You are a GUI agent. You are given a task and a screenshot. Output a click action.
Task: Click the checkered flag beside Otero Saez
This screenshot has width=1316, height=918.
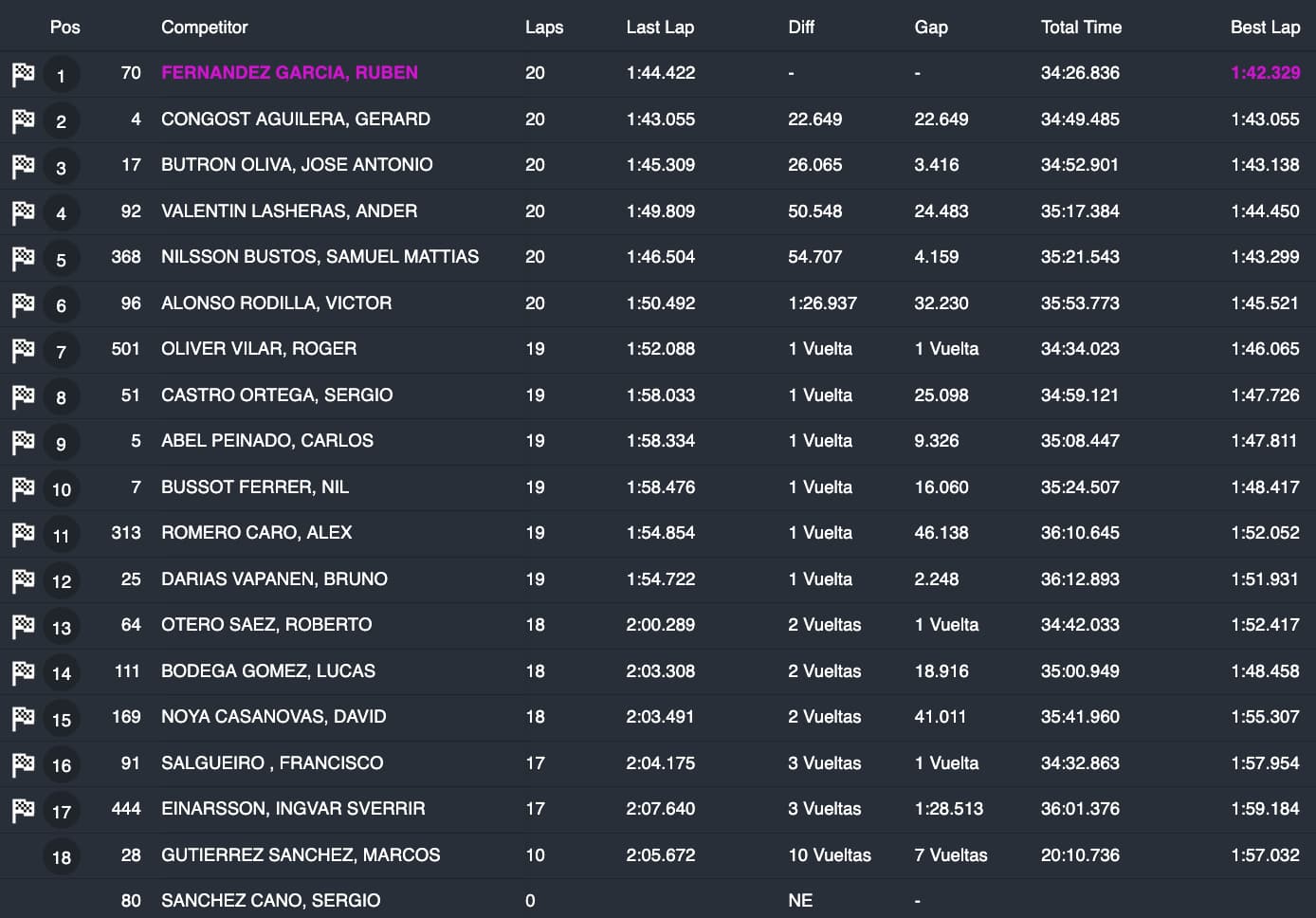tap(23, 626)
